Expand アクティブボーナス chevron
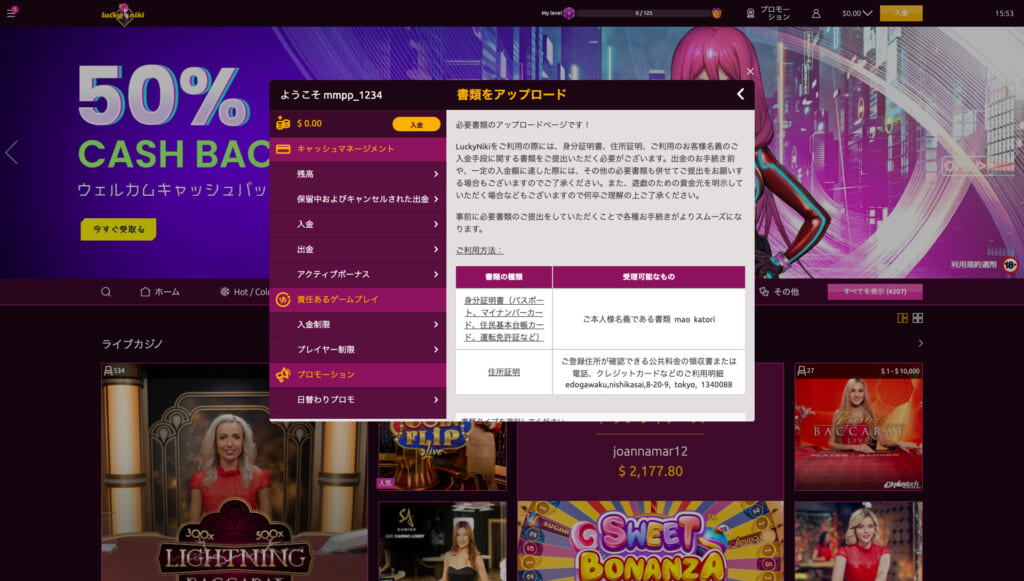The image size is (1024, 581). click(436, 274)
